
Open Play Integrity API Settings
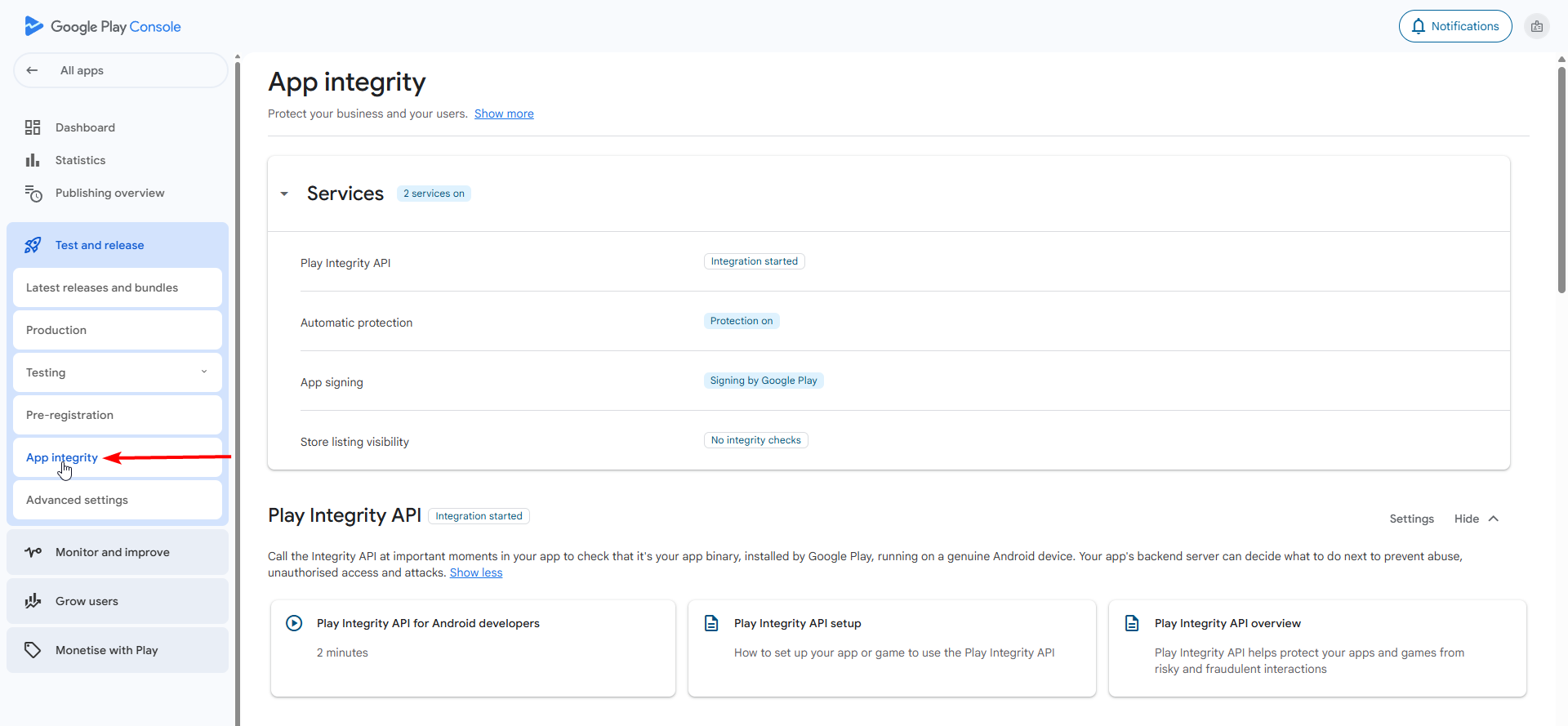click(1411, 519)
